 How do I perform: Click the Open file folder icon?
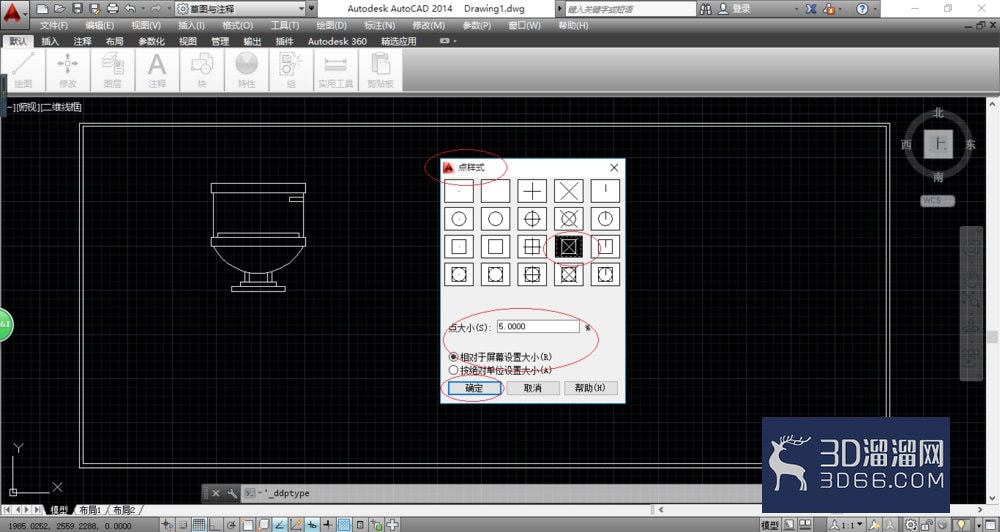60,9
